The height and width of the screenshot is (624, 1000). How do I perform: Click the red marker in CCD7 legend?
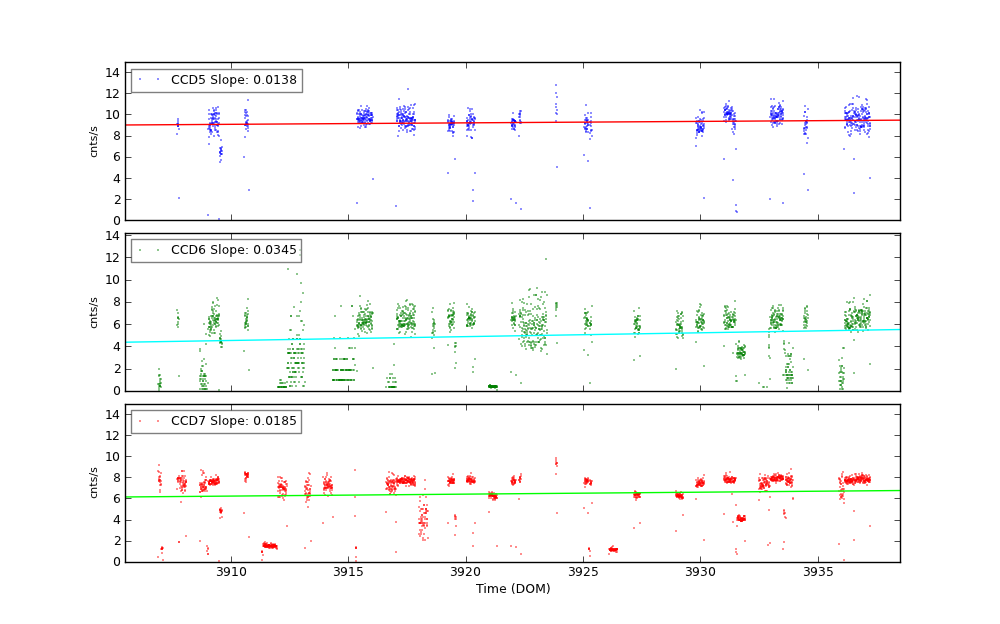pyautogui.click(x=140, y=422)
